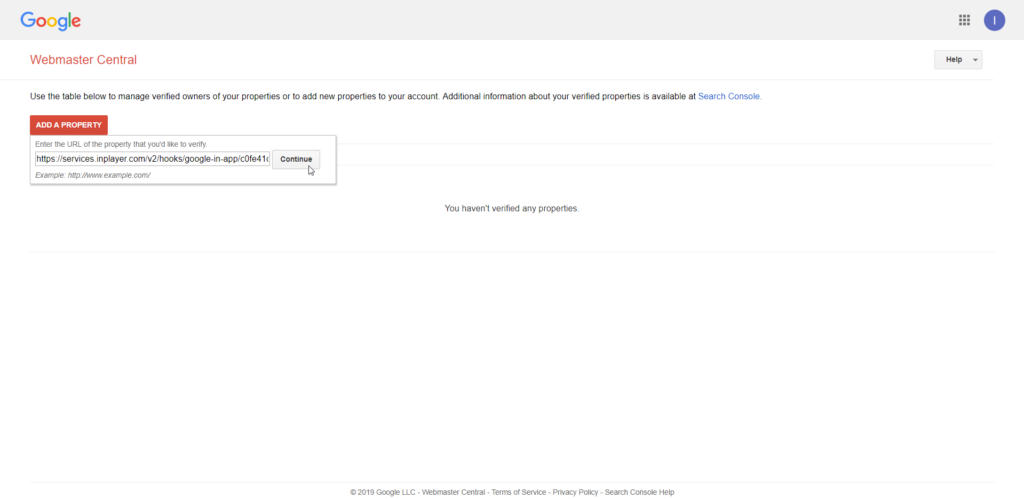The height and width of the screenshot is (499, 1024).
Task: Open Terms of Service in footer
Action: (519, 492)
